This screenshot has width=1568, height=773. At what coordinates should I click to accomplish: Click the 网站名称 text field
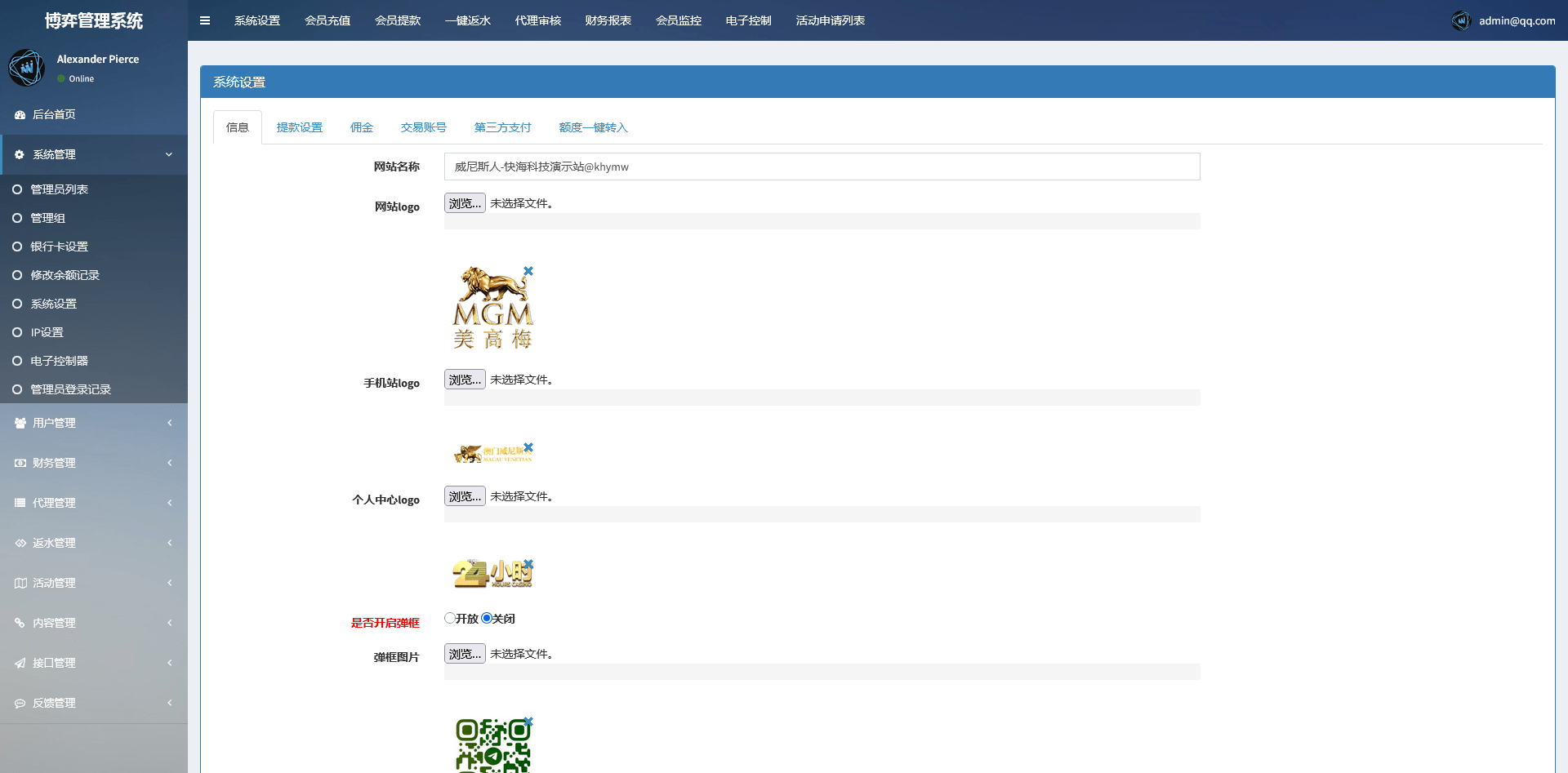coord(822,167)
